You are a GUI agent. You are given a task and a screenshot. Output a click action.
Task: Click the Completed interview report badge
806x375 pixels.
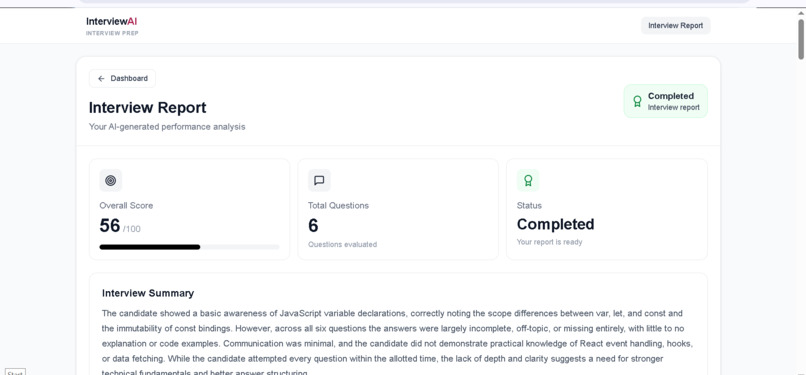pos(666,101)
